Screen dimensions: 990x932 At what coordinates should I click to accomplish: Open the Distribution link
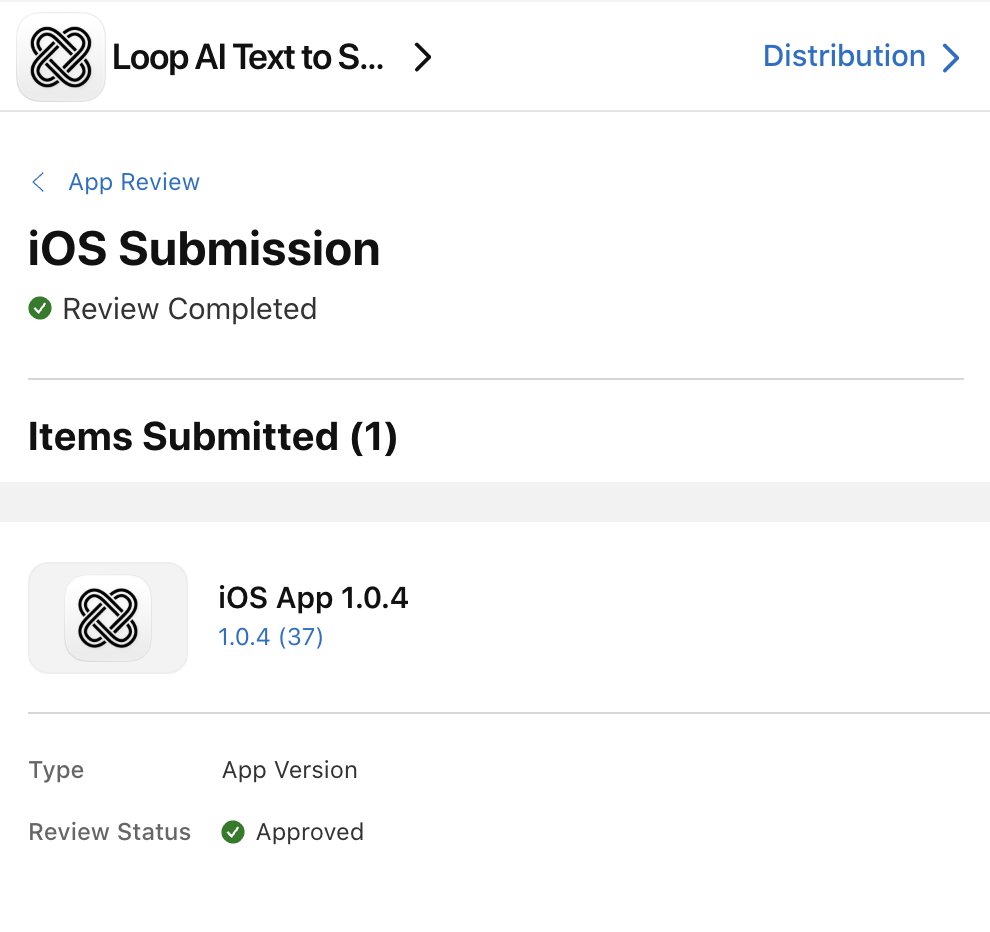click(844, 56)
